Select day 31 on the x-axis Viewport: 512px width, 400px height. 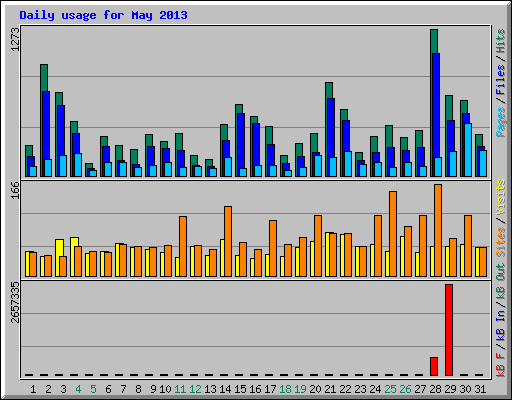[480, 389]
